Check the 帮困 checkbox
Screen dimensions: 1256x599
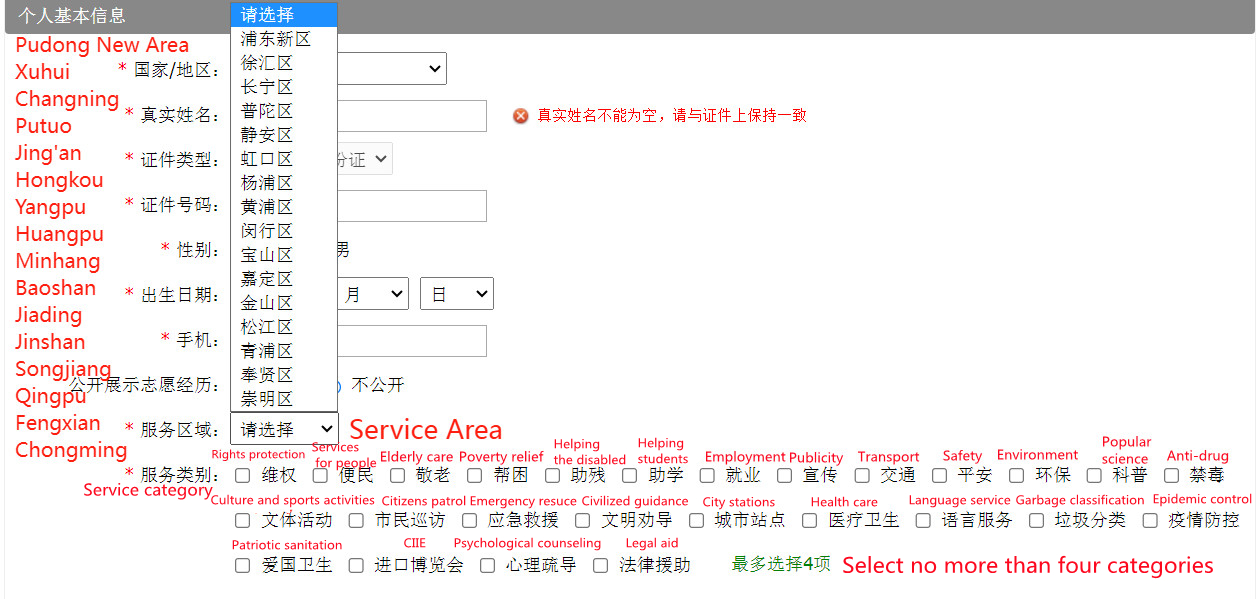[474, 475]
